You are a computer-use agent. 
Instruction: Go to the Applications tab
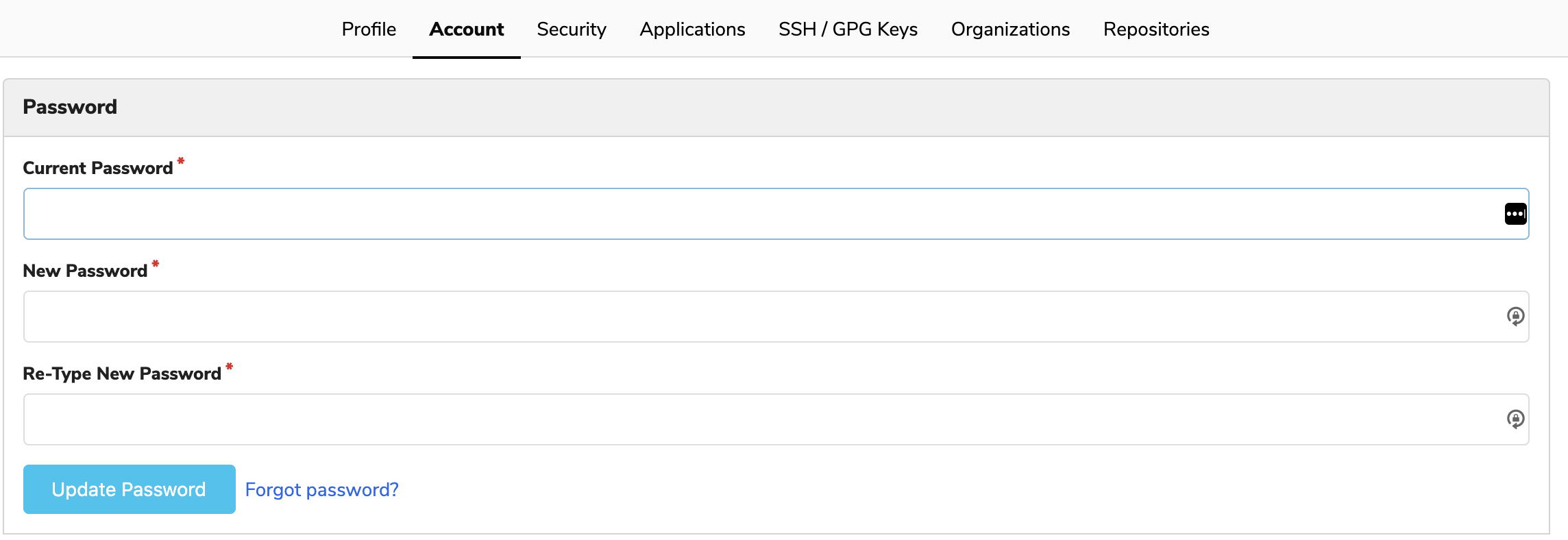(x=692, y=29)
